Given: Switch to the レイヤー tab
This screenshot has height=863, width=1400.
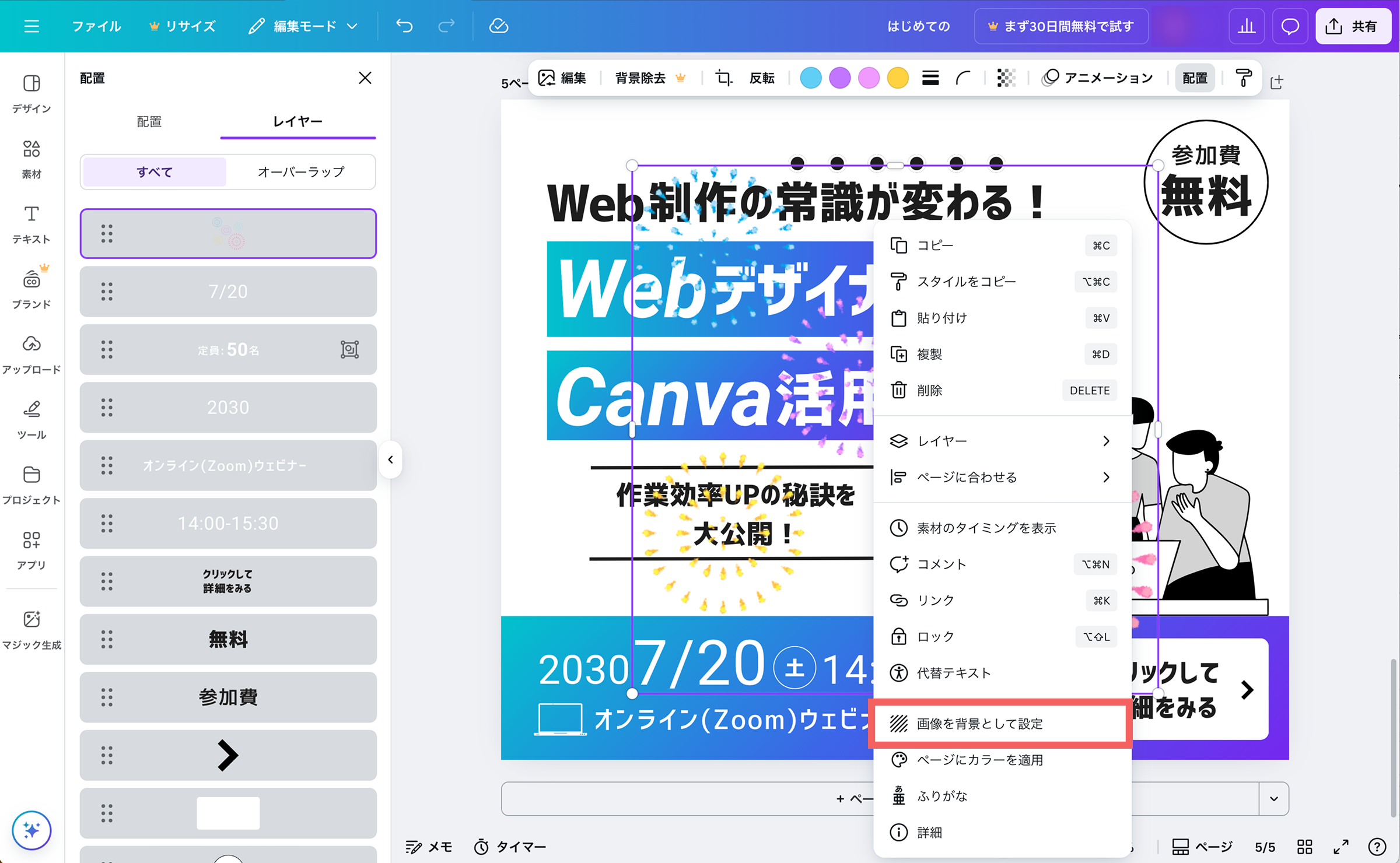Looking at the screenshot, I should 297,121.
